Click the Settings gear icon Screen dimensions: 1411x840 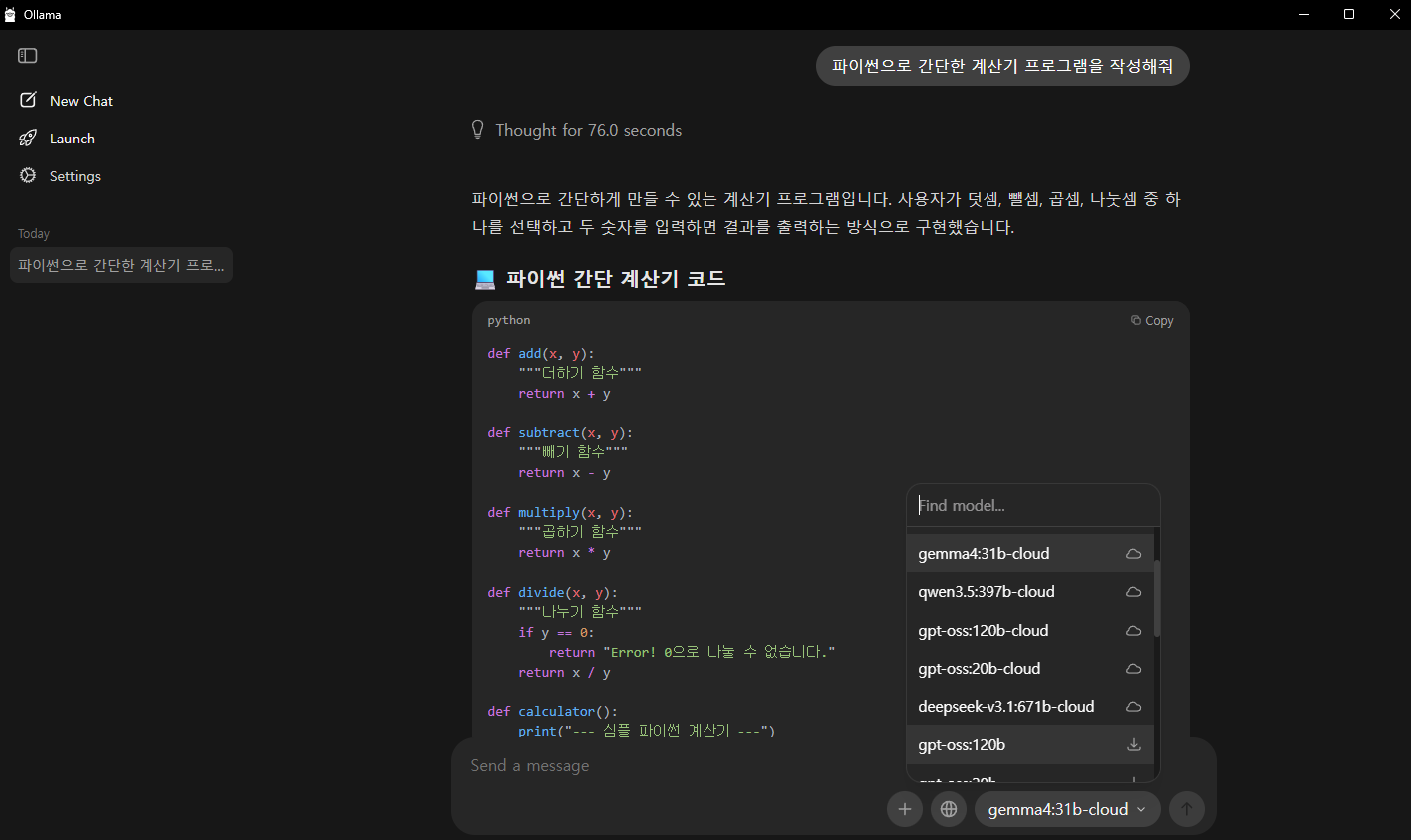(28, 175)
